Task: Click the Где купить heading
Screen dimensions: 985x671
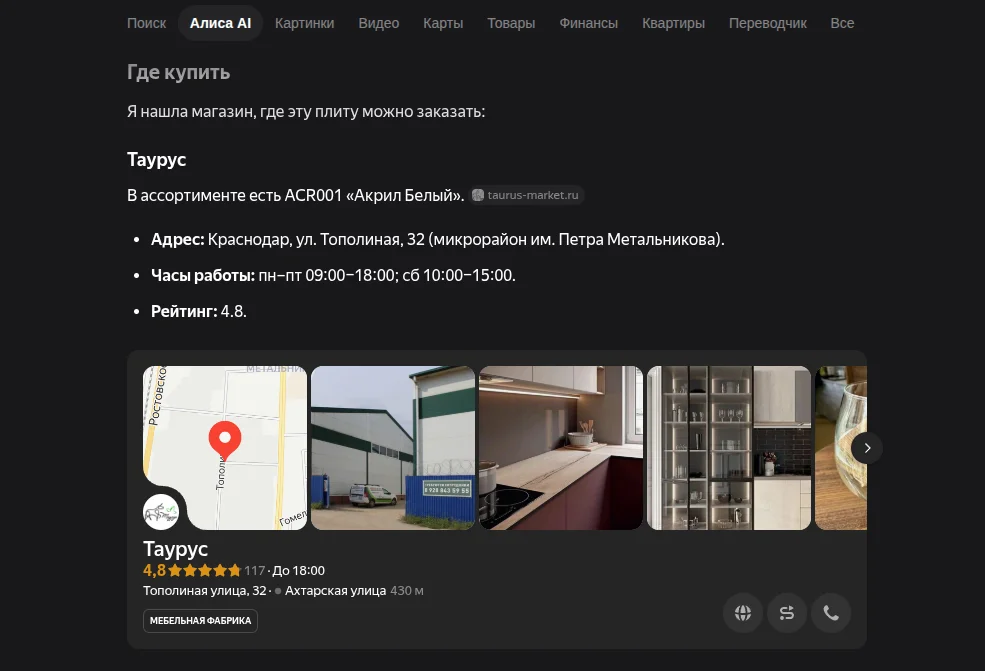Action: (x=178, y=72)
